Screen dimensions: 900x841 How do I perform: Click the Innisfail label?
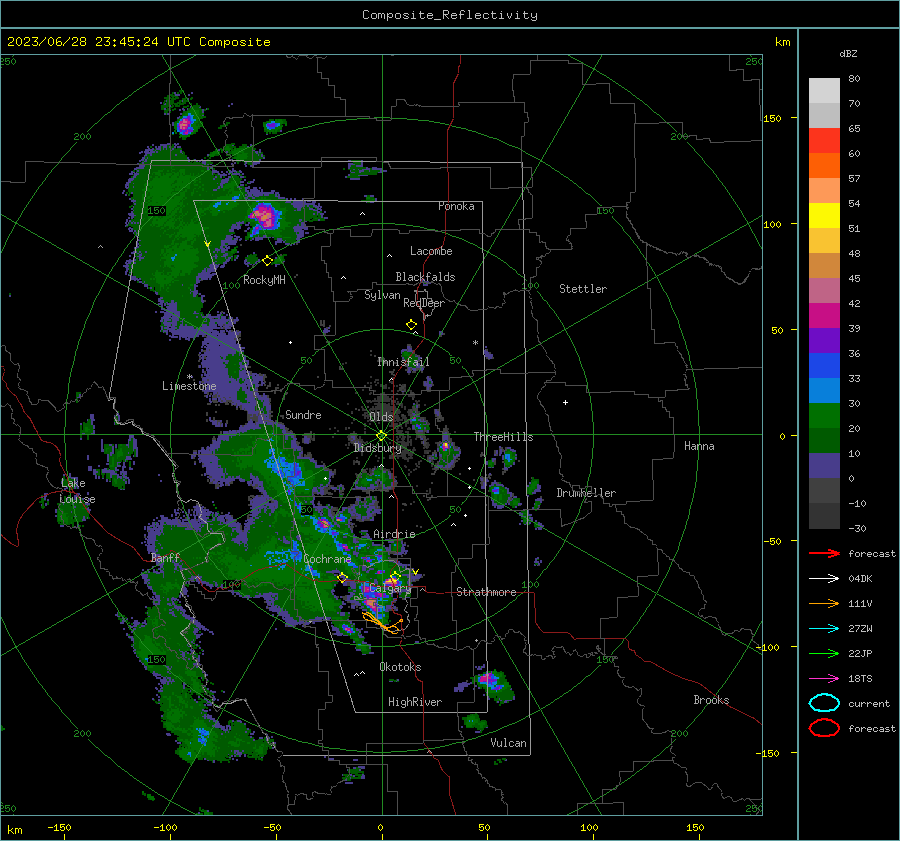coord(403,362)
